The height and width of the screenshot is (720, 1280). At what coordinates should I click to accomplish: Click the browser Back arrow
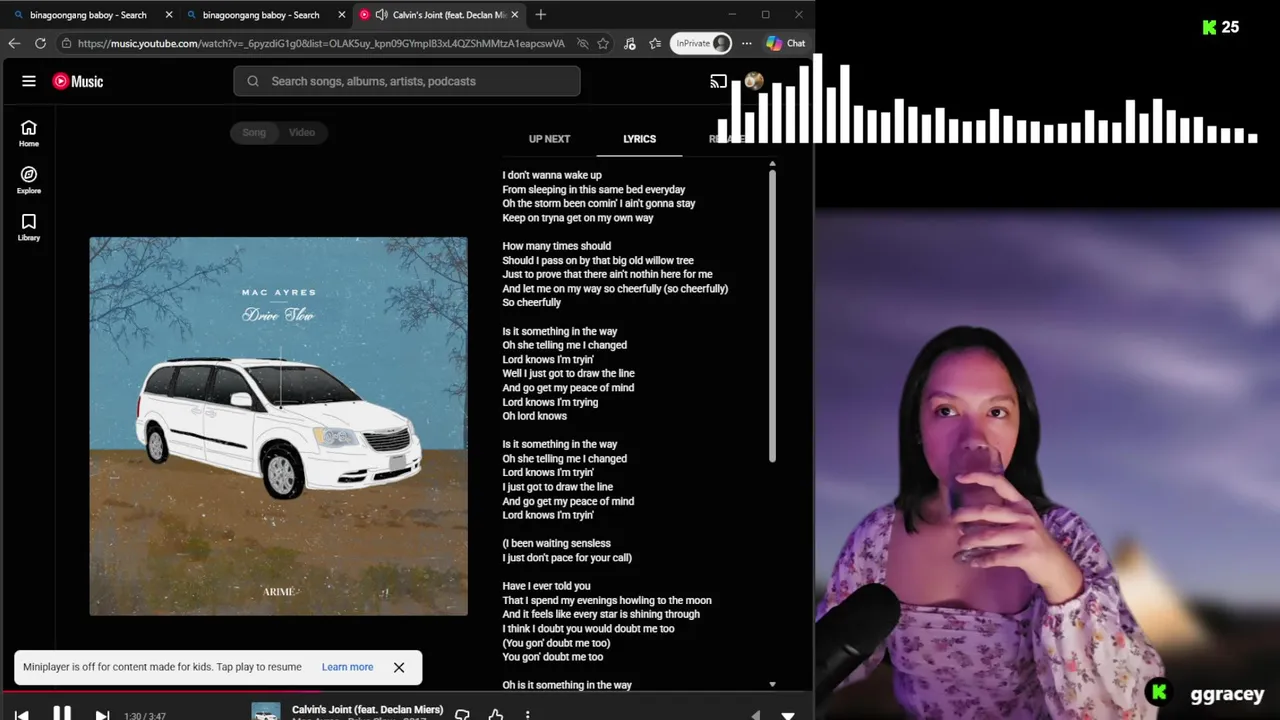tap(14, 43)
